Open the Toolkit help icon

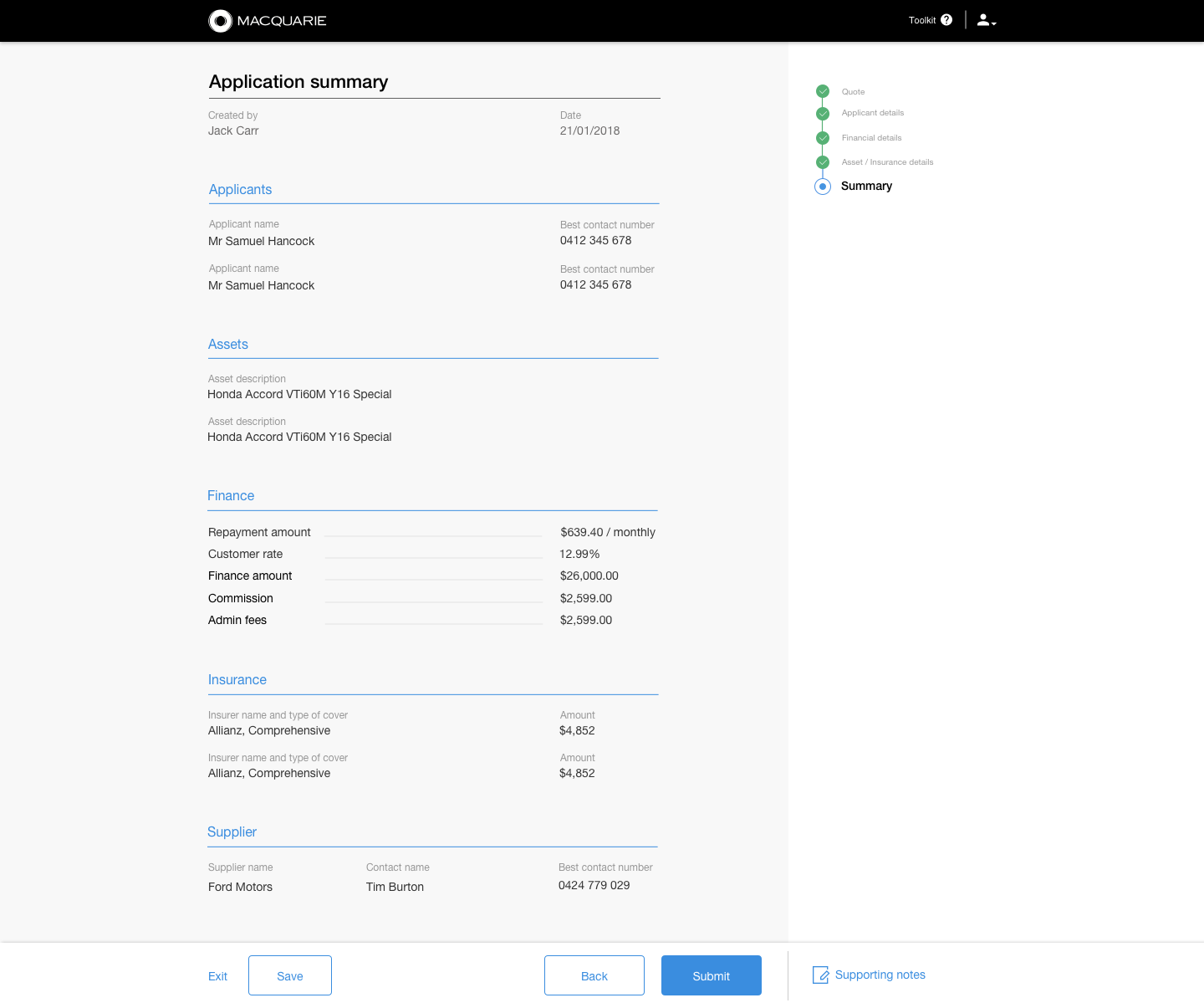click(x=946, y=20)
